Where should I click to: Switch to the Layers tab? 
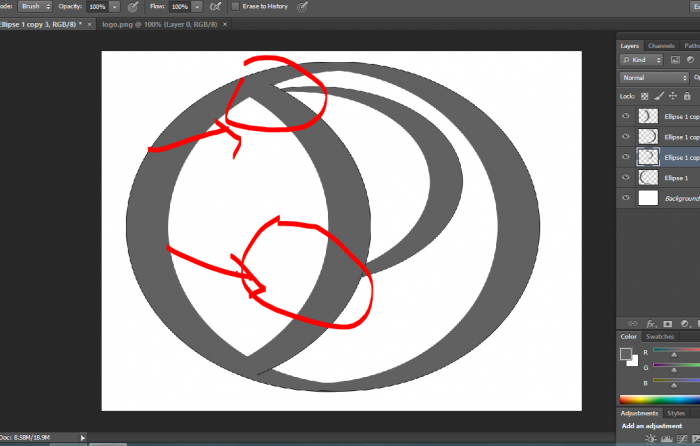[x=629, y=46]
